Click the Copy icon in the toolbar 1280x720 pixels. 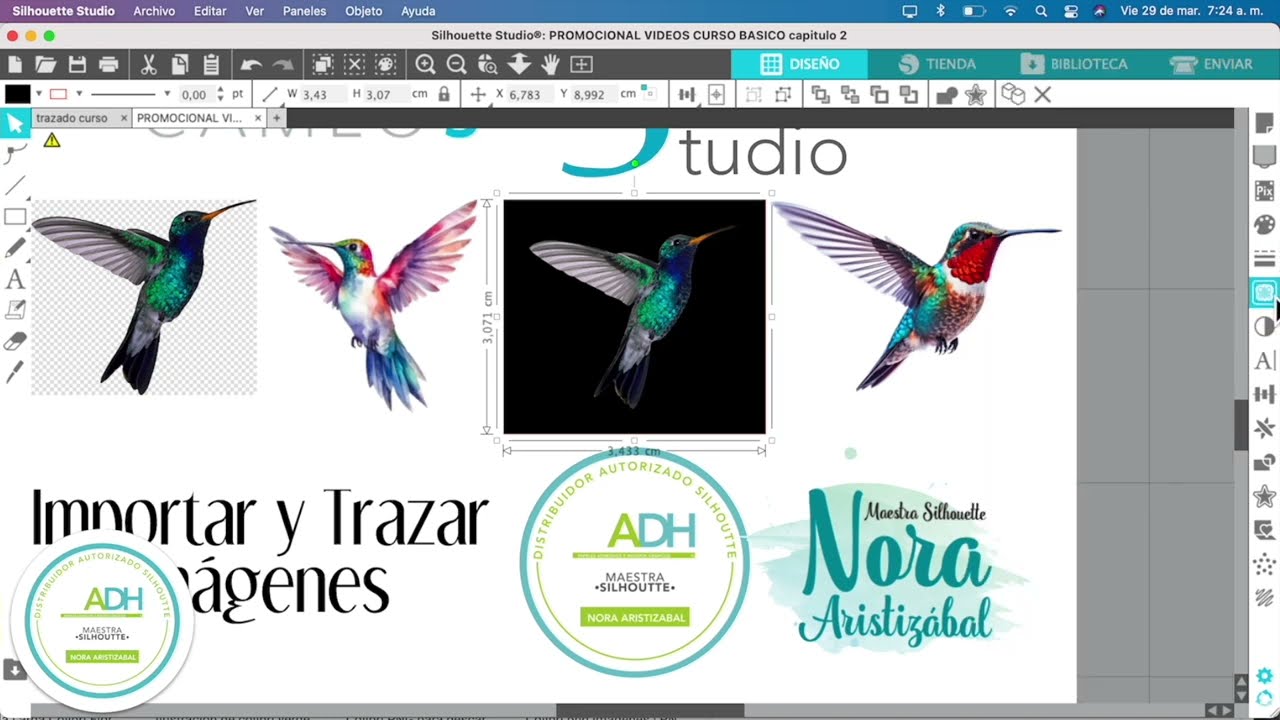pyautogui.click(x=179, y=64)
